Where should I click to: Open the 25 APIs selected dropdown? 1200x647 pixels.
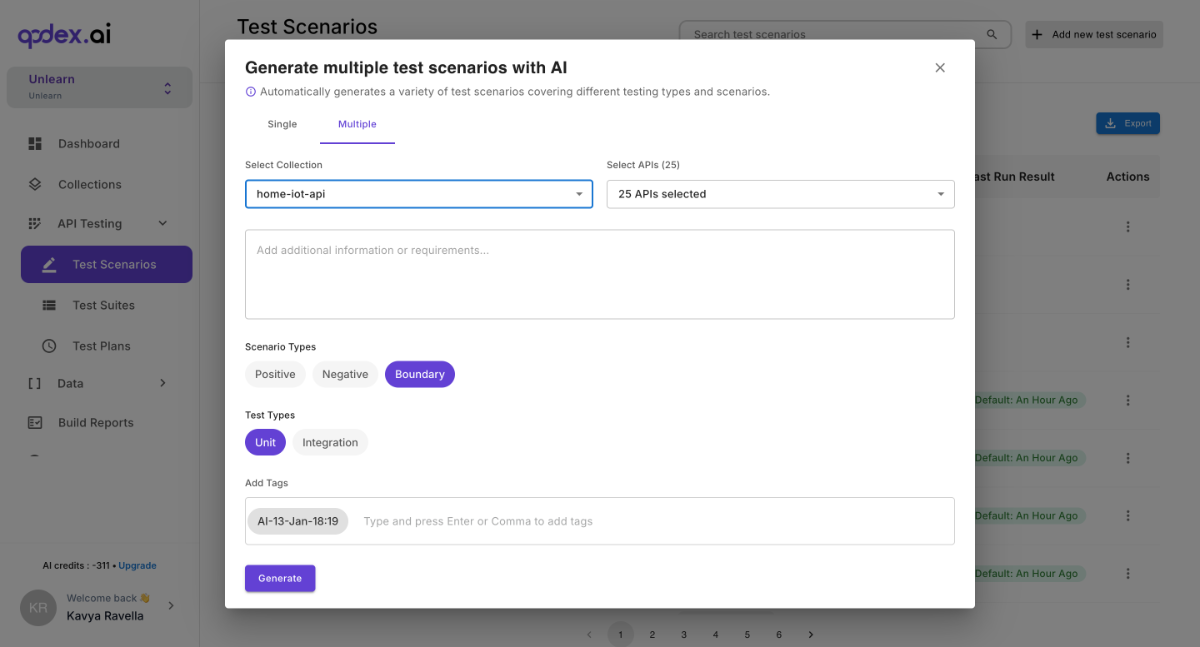point(781,194)
